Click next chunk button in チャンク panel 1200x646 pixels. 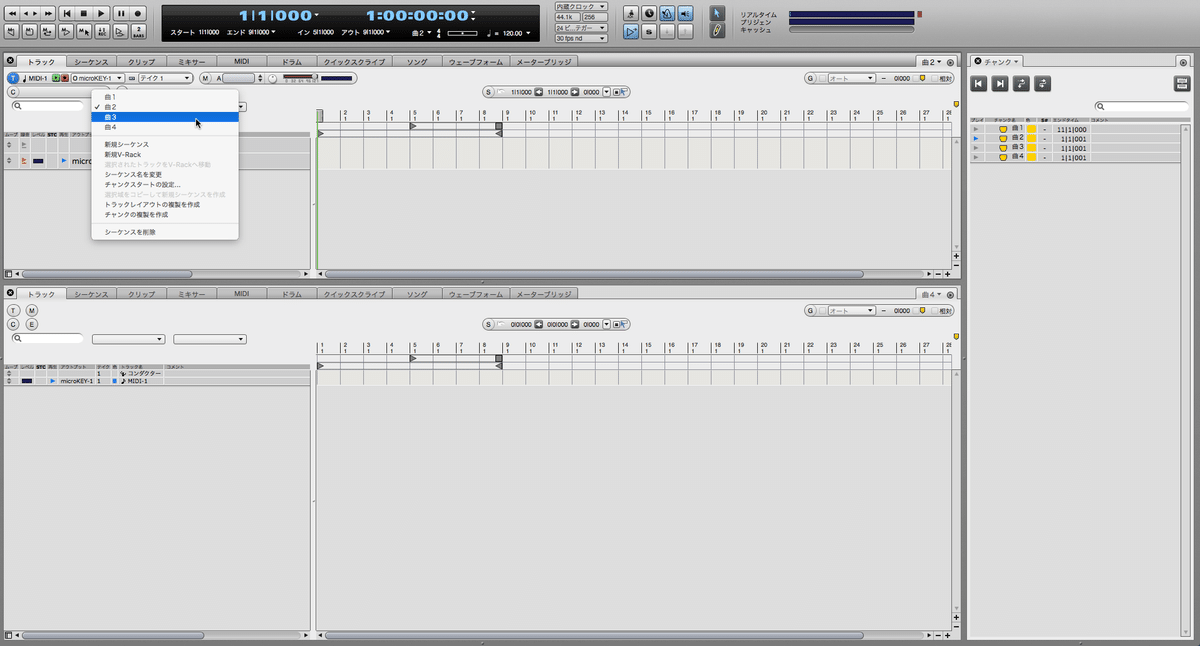click(1000, 84)
